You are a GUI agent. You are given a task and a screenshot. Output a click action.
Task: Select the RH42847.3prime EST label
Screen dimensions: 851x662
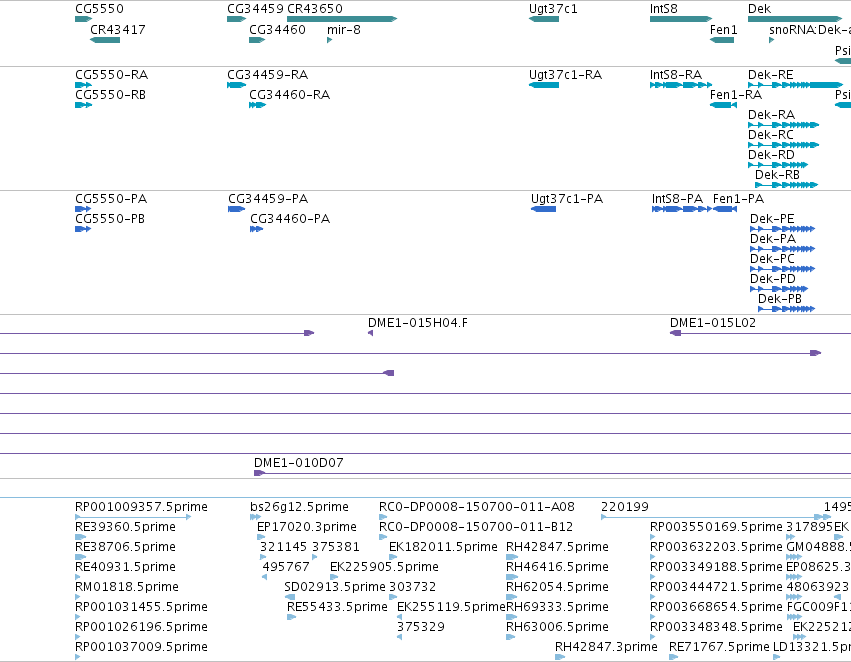tap(606, 647)
